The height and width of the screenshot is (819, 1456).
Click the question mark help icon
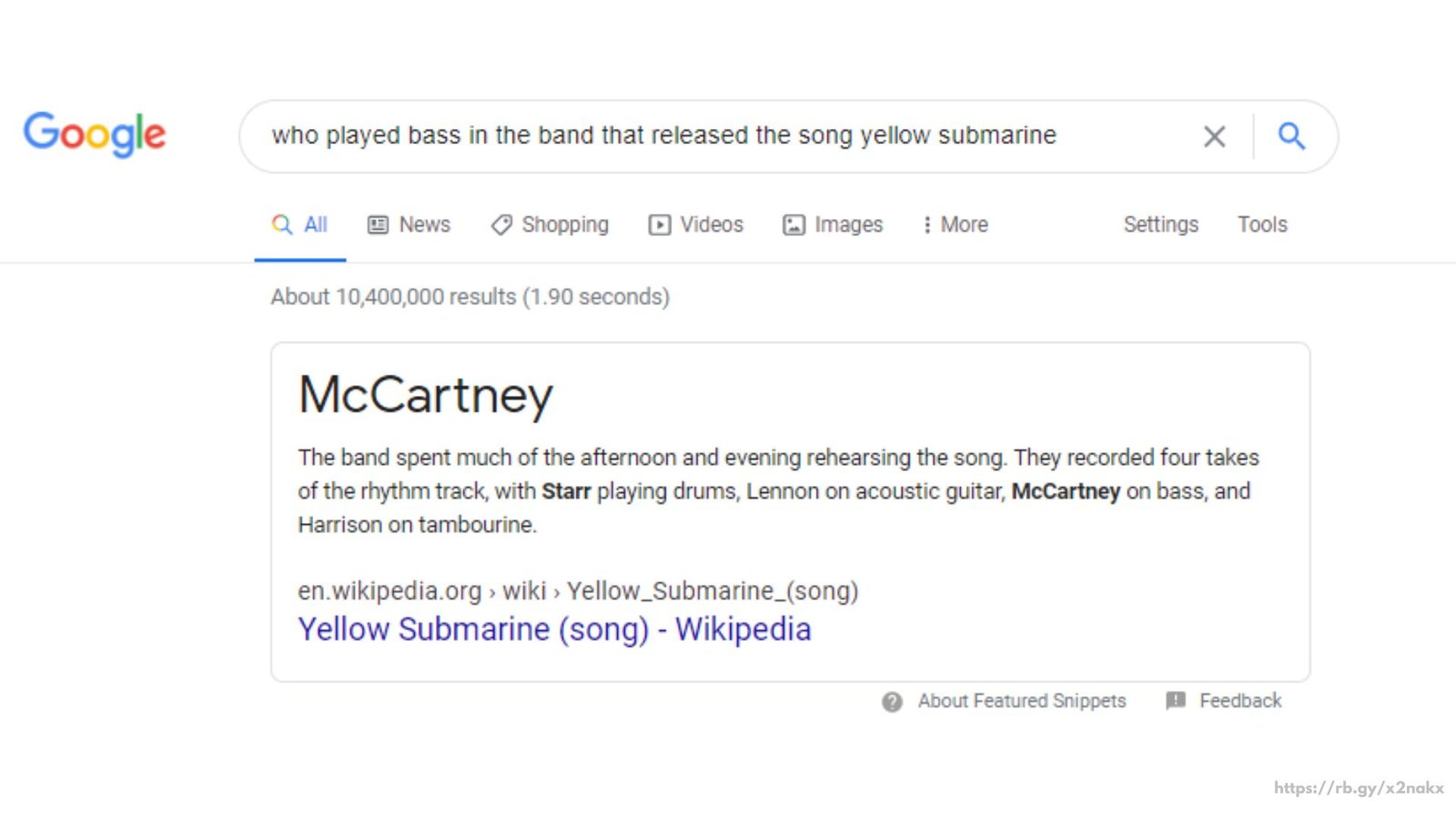[892, 702]
